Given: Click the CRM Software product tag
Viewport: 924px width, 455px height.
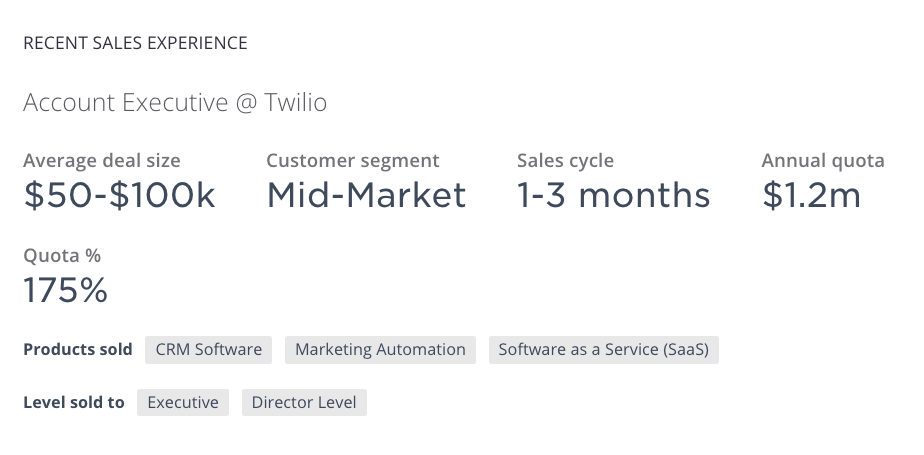Looking at the screenshot, I should point(209,350).
